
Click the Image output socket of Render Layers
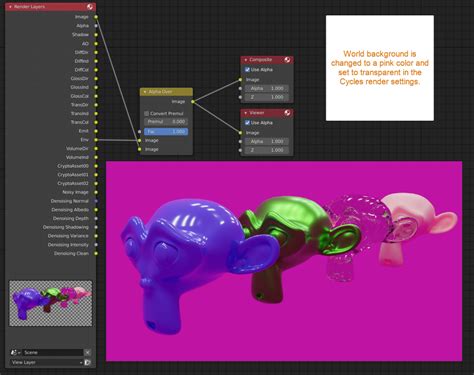(96, 17)
